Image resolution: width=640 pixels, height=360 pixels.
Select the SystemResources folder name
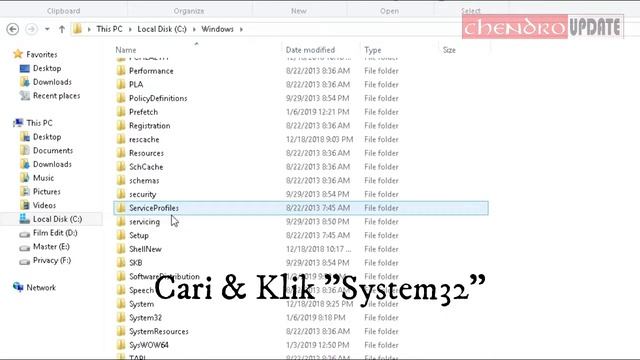pos(159,331)
